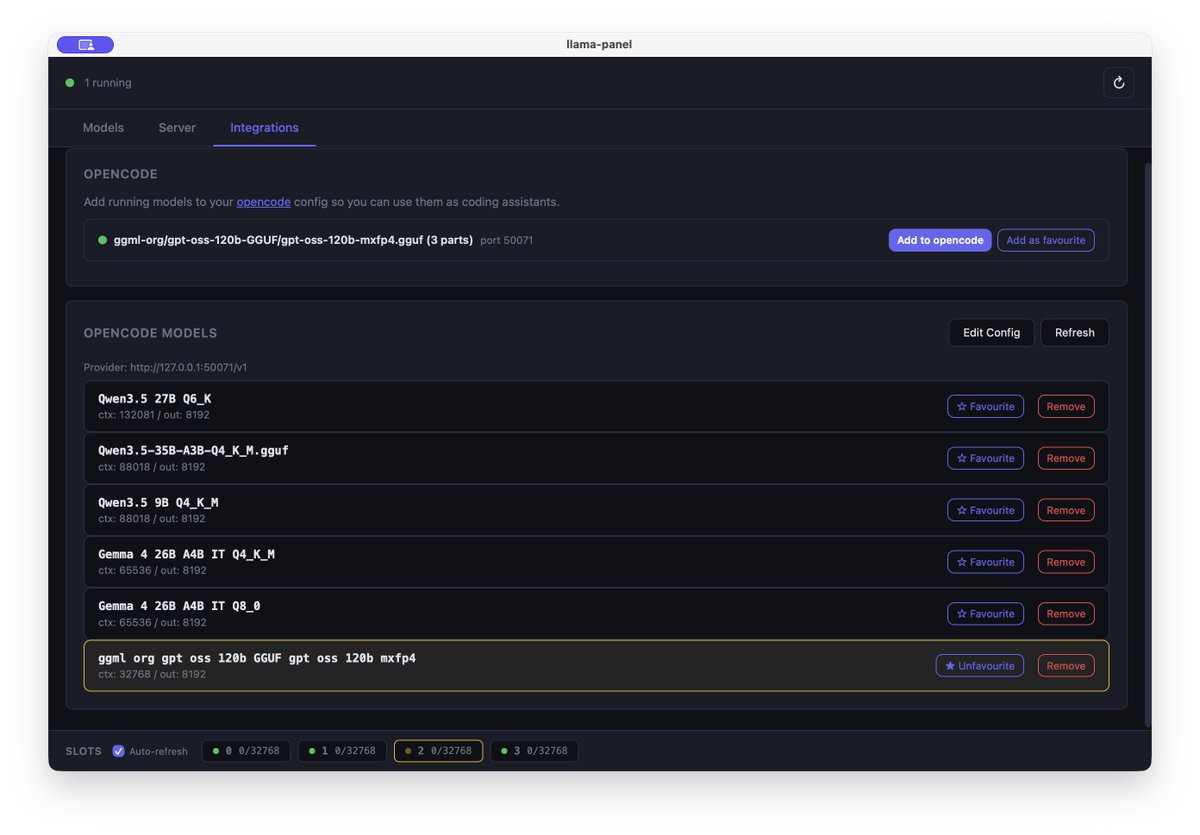1200x835 pixels.
Task: Remove Gemma 4 26B A4B IT Q4_K_M
Action: point(1066,562)
